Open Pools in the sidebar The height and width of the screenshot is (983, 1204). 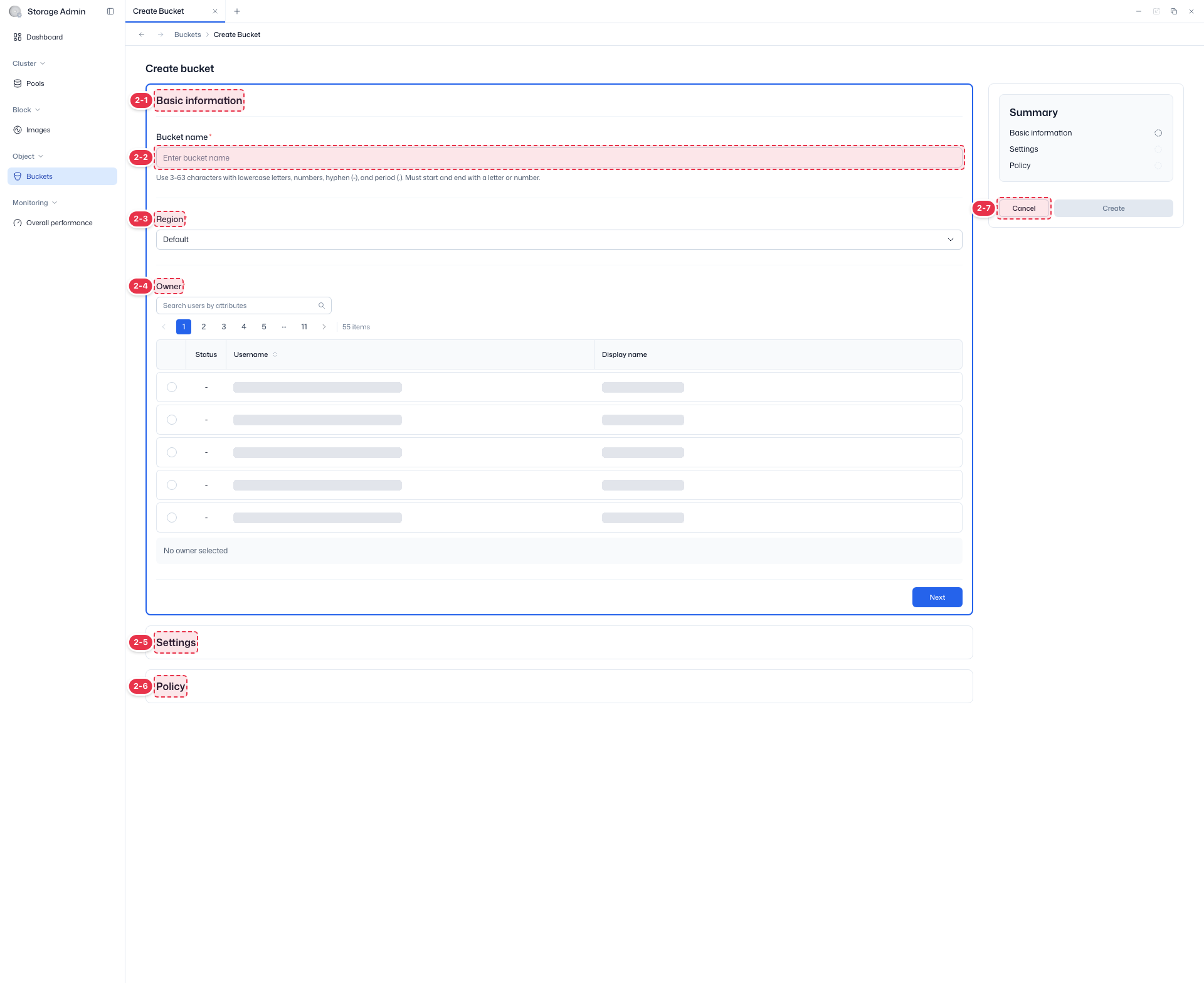point(62,83)
